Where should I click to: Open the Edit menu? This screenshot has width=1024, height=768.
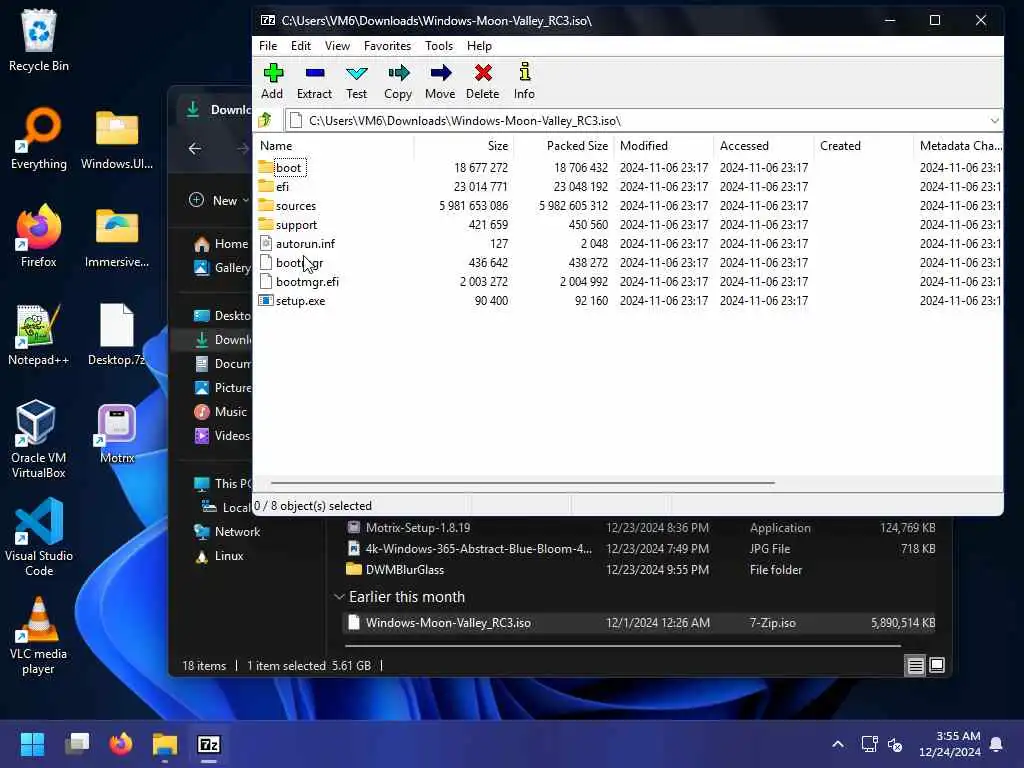click(300, 46)
